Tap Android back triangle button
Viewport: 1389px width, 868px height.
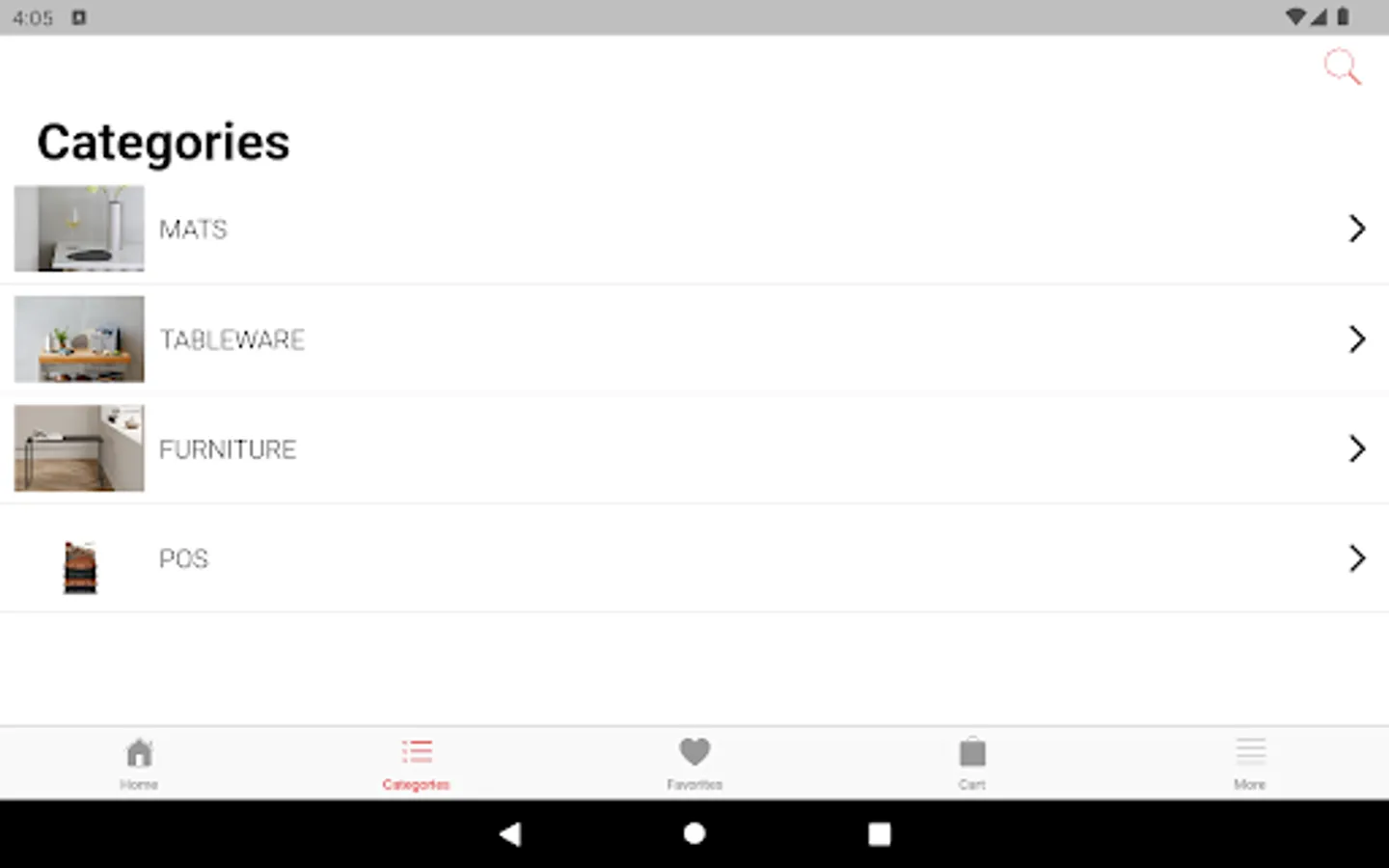coord(510,834)
